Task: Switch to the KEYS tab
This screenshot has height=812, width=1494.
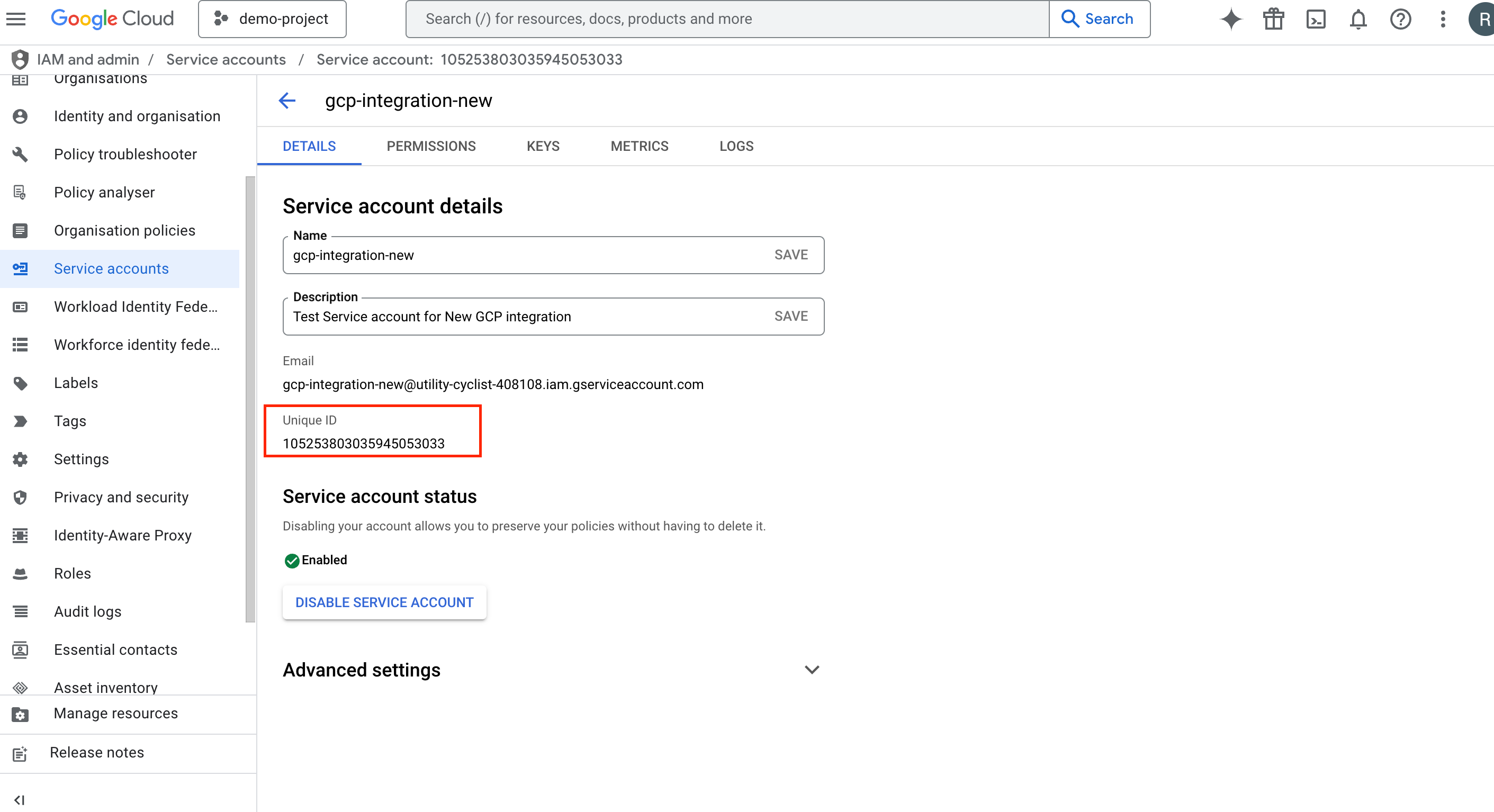Action: click(x=543, y=146)
